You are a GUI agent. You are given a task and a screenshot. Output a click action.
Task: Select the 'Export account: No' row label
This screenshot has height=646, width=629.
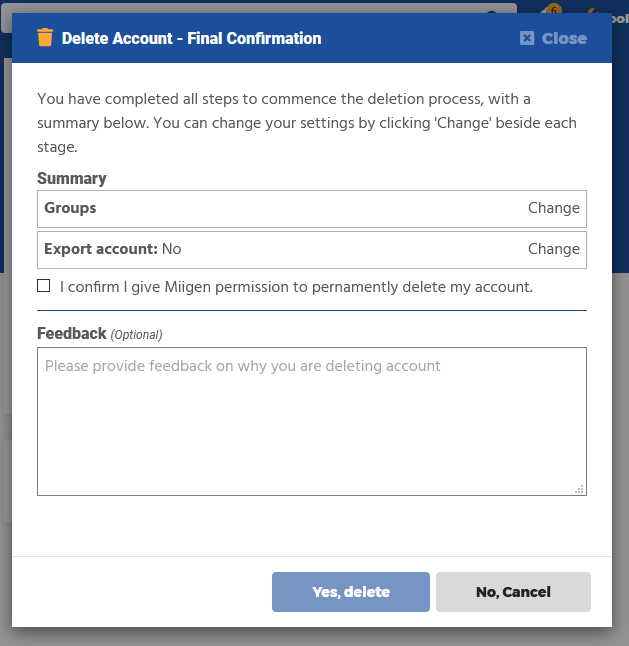click(112, 249)
